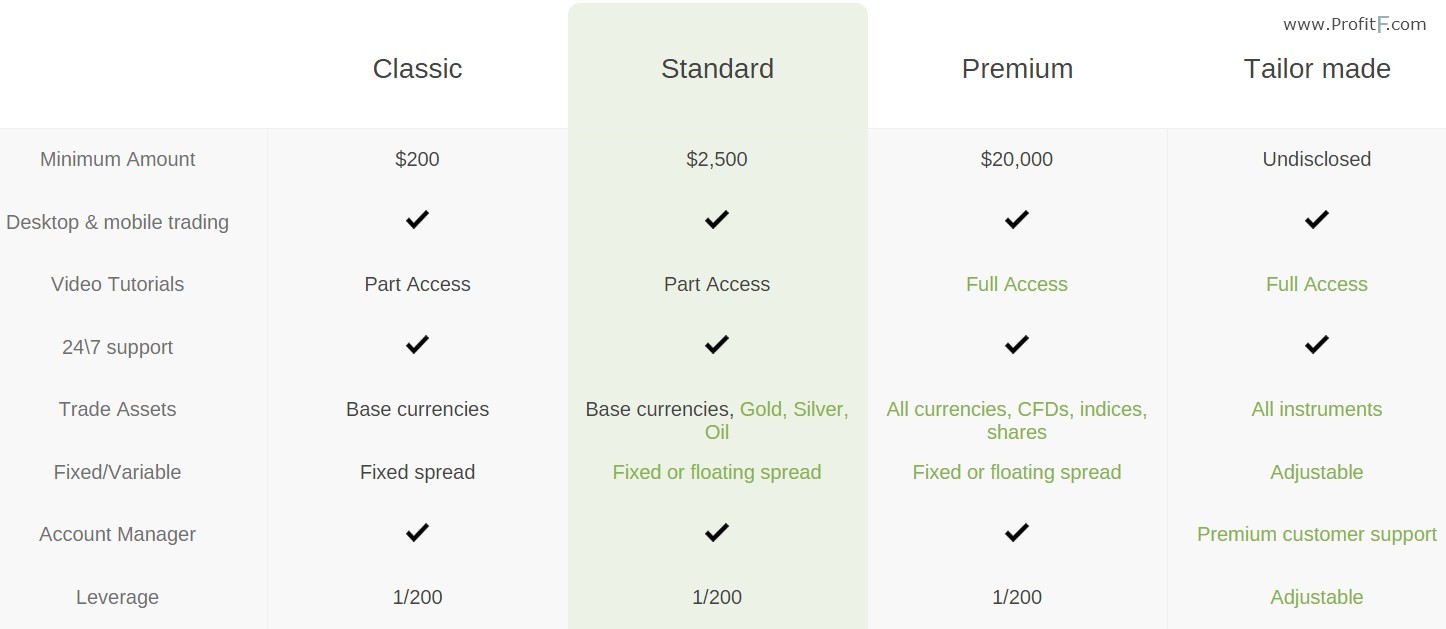This screenshot has width=1446, height=629.
Task: Click the Standard Account Manager checkmark
Action: pos(717,533)
